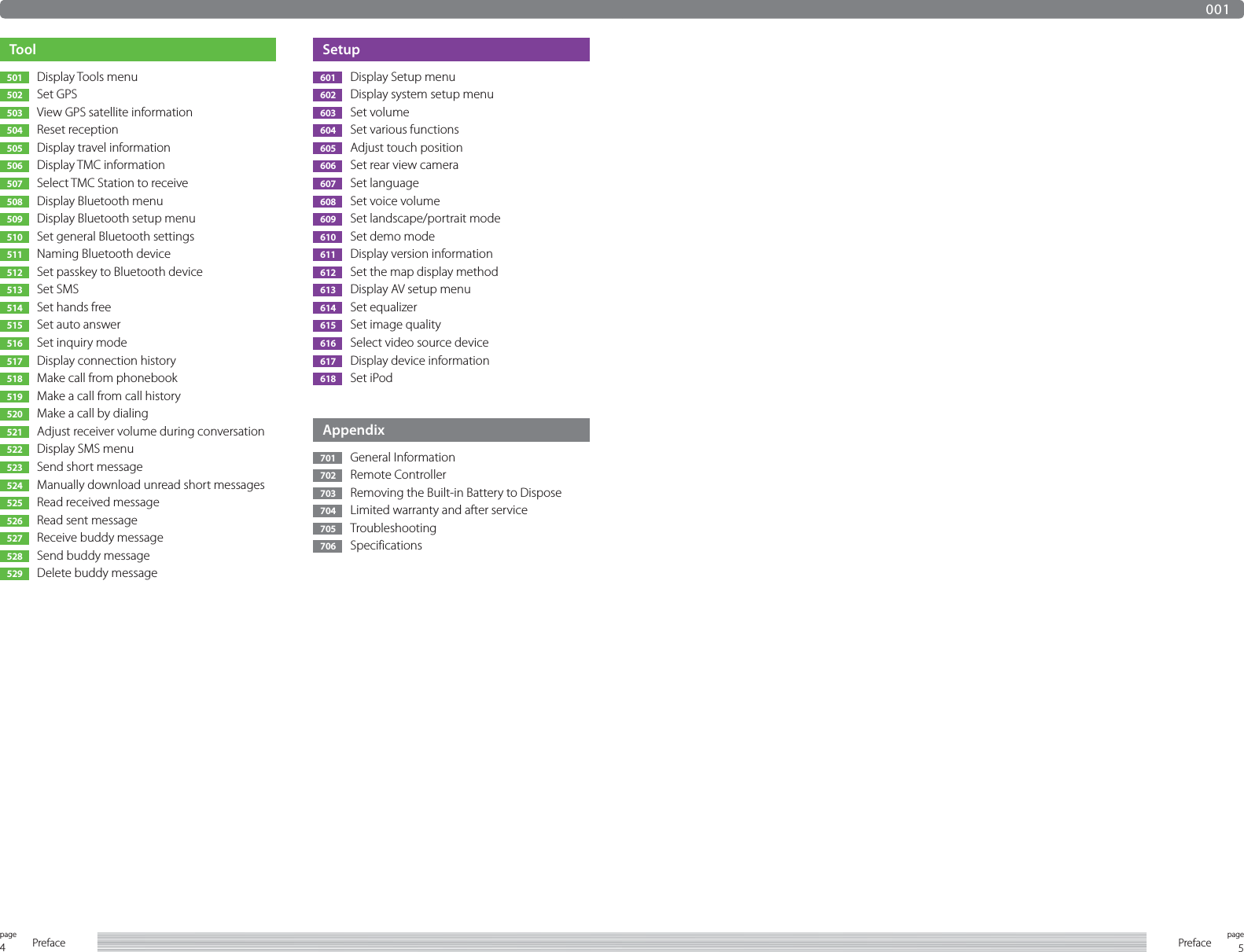Click 'Adjust touch position' entry

tap(407, 148)
